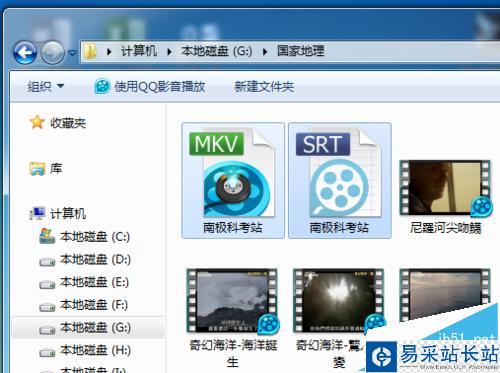Open 本地磁盘 (H:) in sidebar

pyautogui.click(x=95, y=350)
